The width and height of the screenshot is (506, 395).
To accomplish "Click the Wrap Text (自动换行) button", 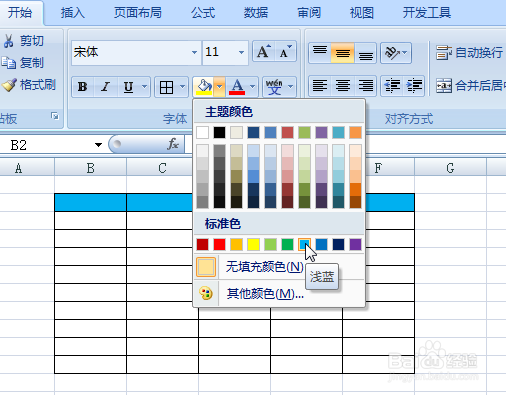I will 470,53.
